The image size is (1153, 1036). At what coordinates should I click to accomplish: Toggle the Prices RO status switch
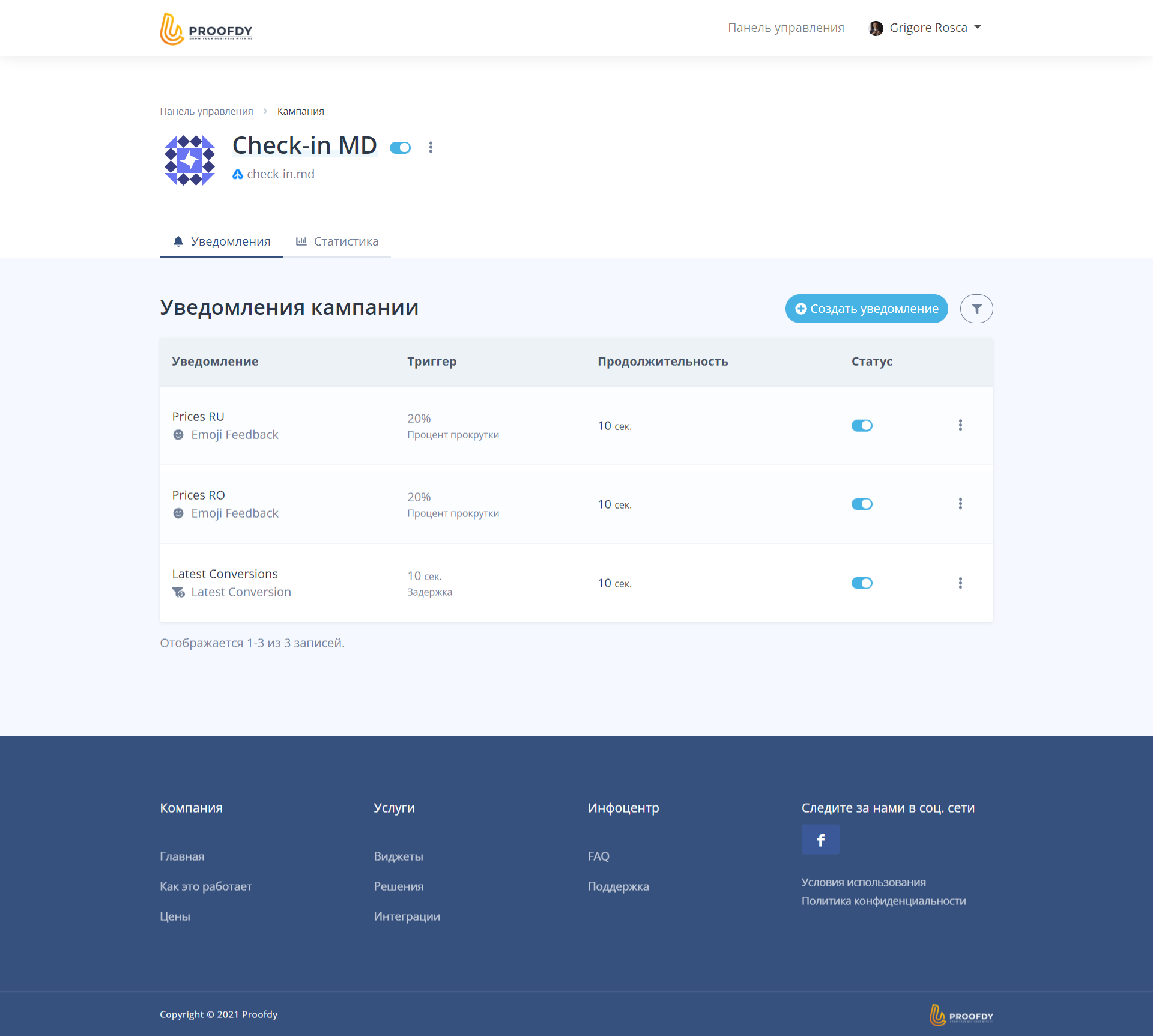862,504
